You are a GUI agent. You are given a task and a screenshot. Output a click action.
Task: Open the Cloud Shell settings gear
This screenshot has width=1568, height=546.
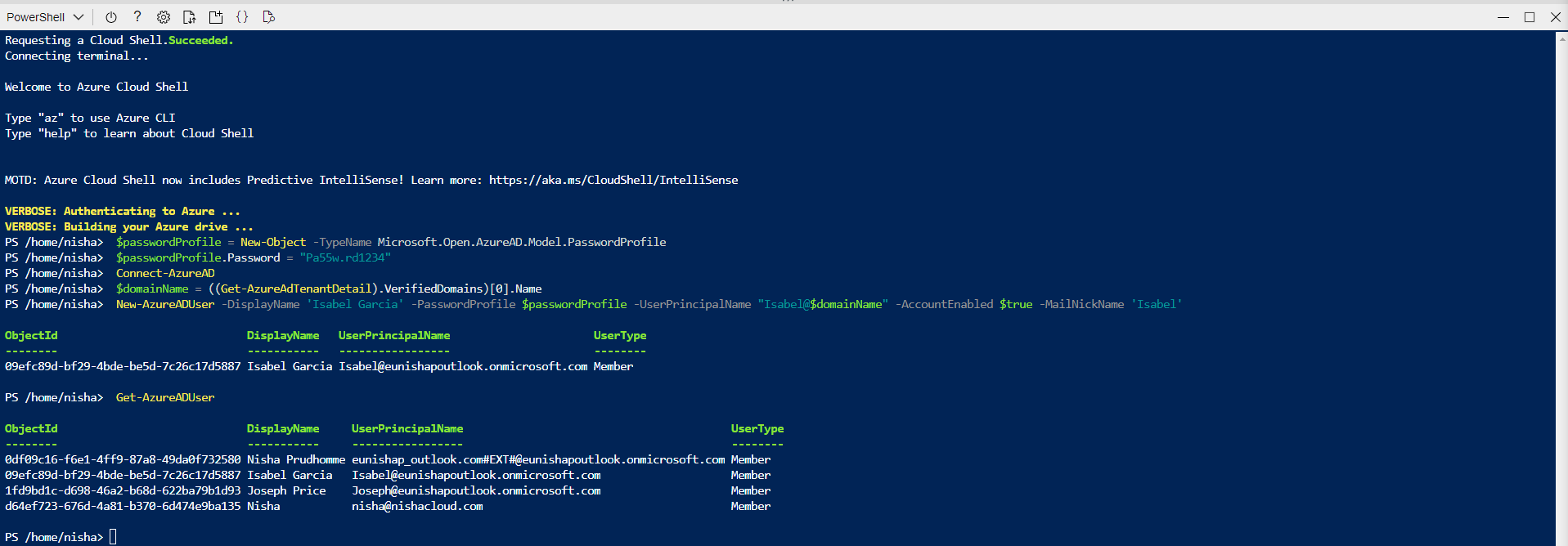point(164,17)
